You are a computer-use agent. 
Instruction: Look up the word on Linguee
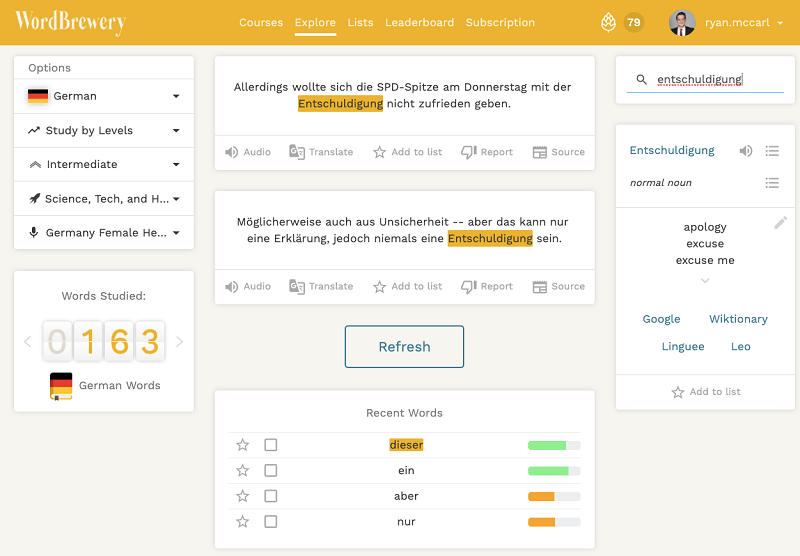(x=683, y=347)
